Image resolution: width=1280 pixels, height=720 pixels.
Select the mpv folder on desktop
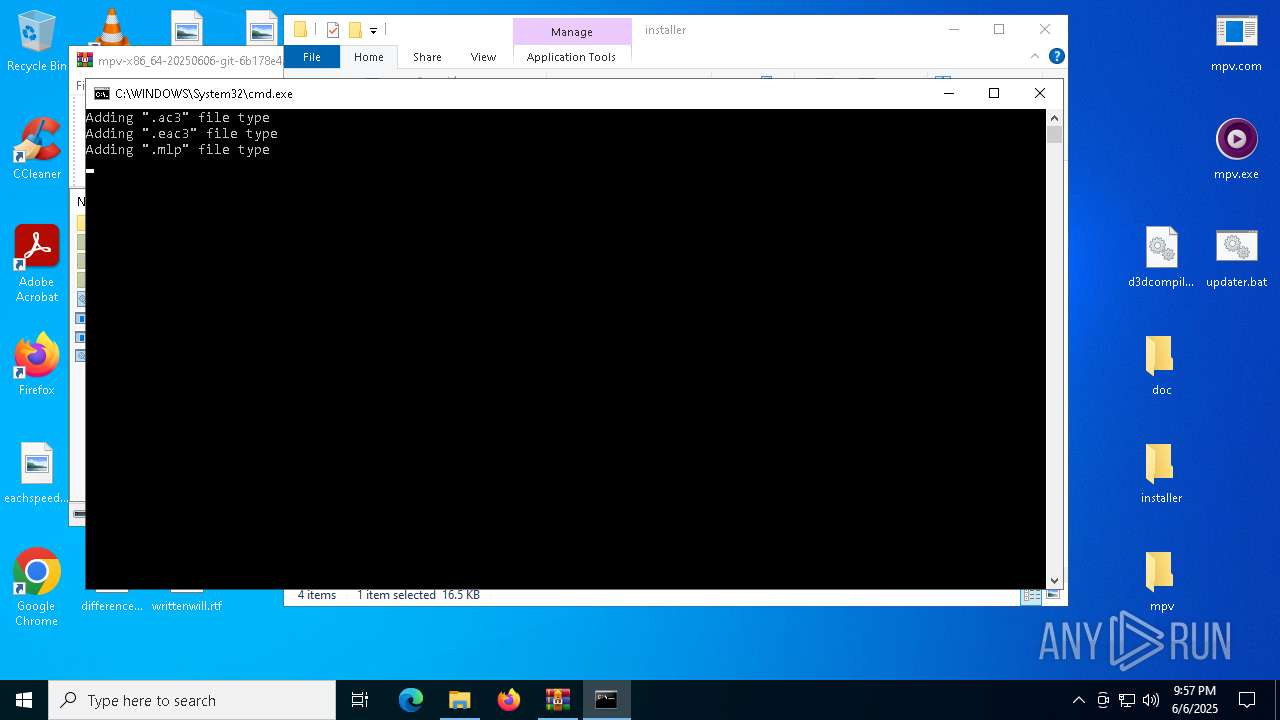pos(1161,581)
